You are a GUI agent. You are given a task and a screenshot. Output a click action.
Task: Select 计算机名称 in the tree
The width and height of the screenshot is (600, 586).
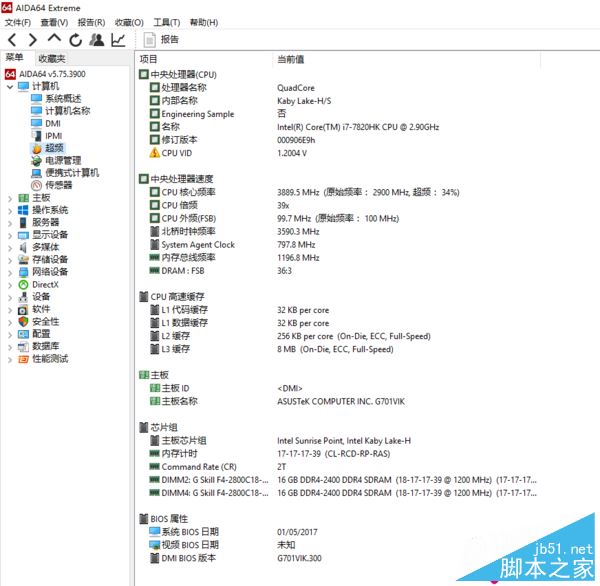pyautogui.click(x=60, y=111)
